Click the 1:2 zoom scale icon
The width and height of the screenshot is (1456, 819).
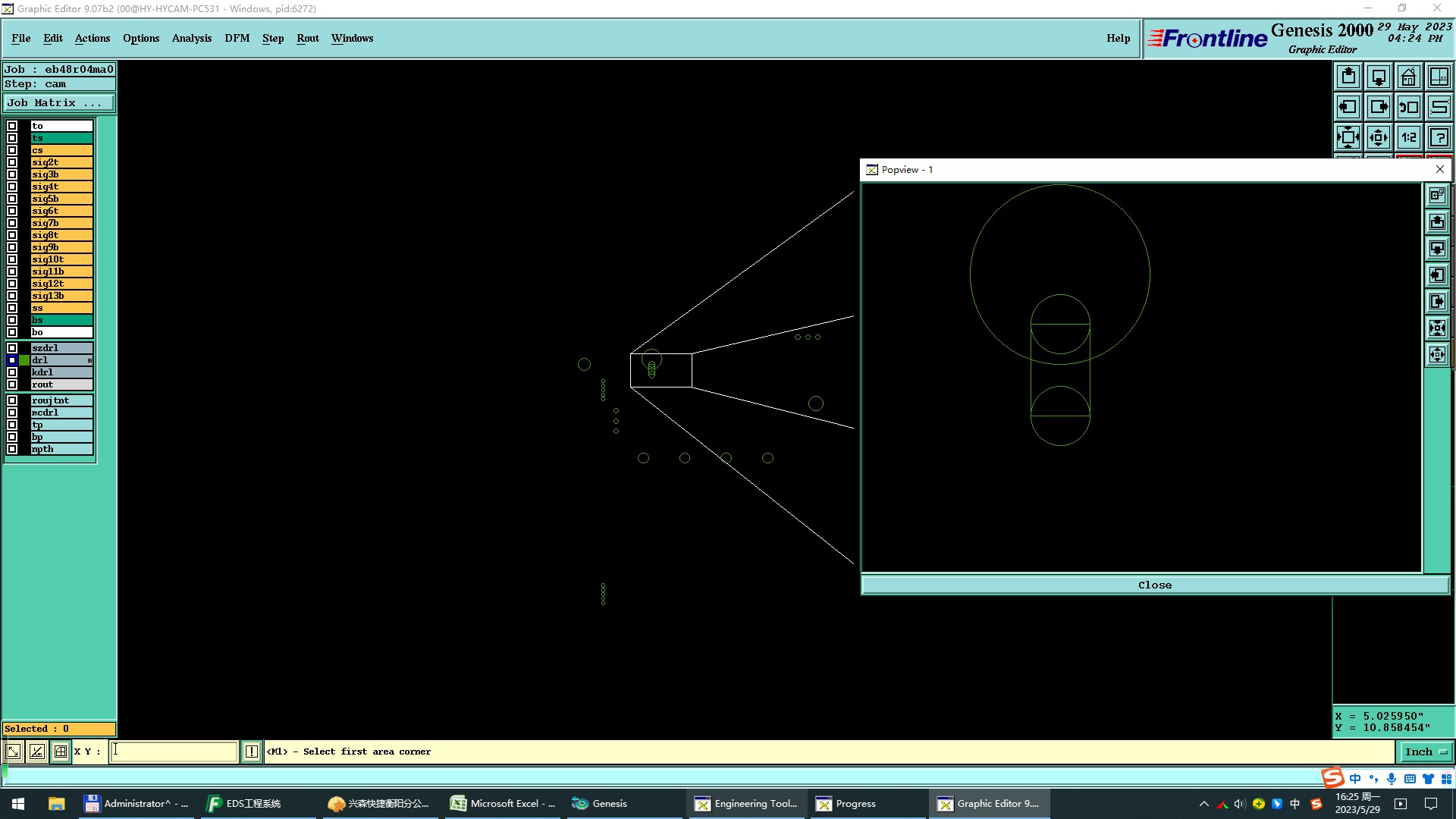pyautogui.click(x=1409, y=137)
